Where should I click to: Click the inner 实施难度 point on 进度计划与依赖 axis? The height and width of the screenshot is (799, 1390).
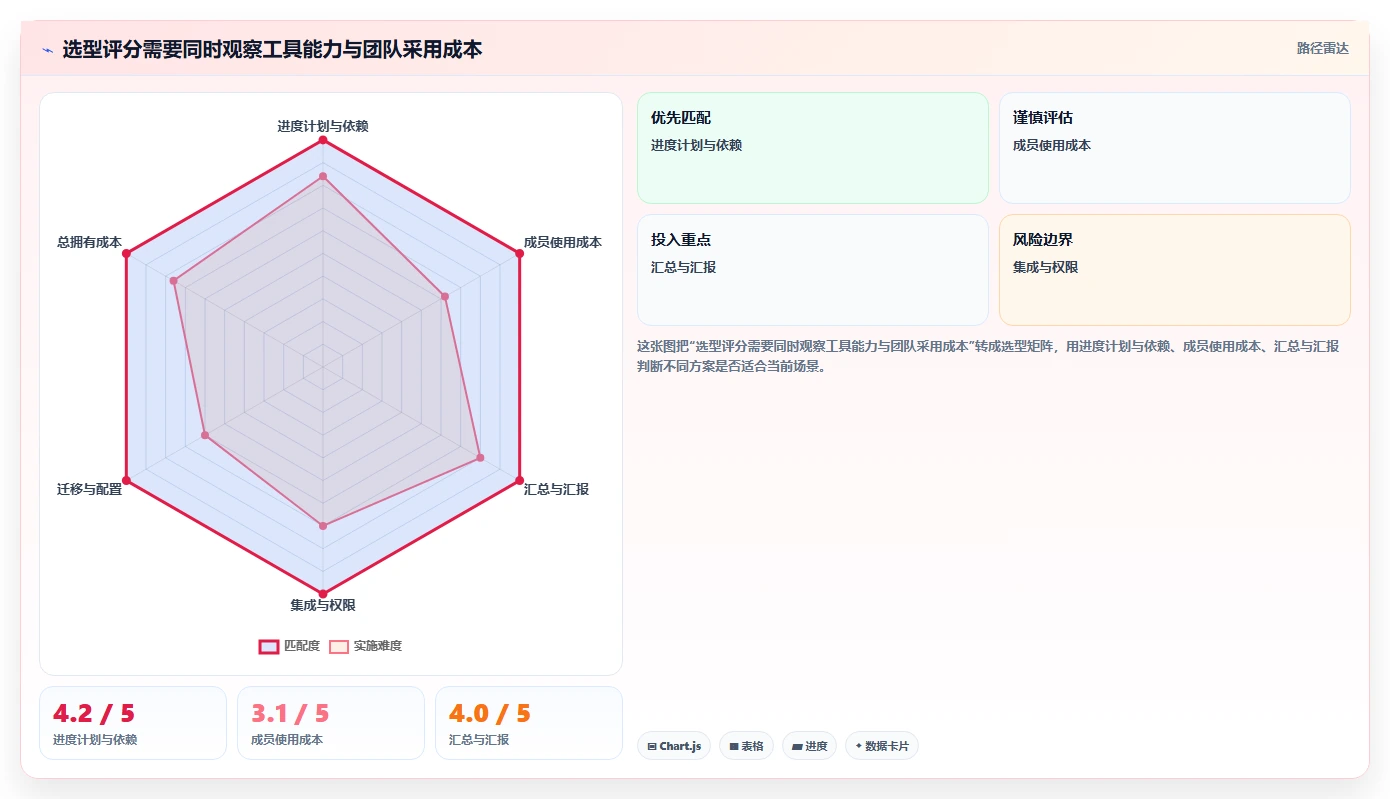coord(323,176)
